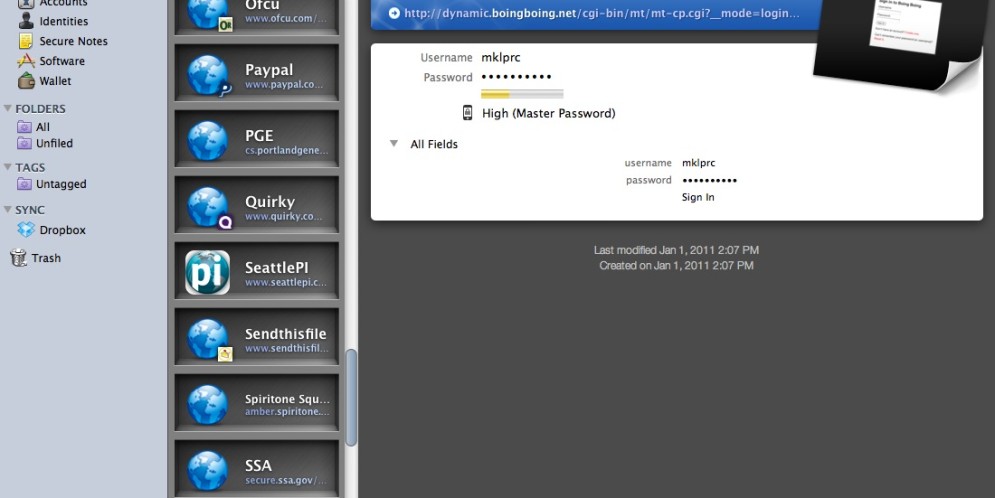This screenshot has height=498, width=995.
Task: Click the Sign In field label
Action: [698, 197]
